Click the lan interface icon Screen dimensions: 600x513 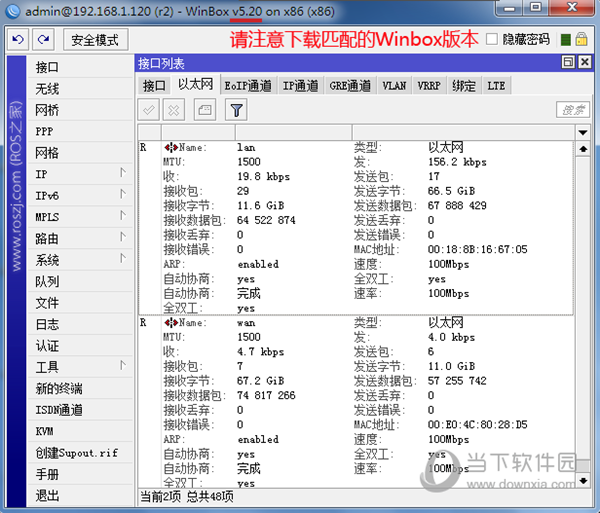click(171, 147)
